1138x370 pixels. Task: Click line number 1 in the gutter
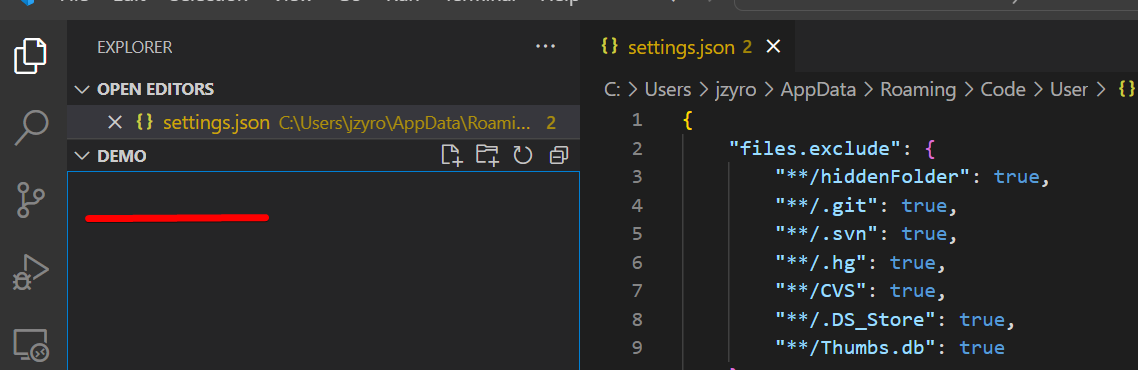tap(636, 120)
